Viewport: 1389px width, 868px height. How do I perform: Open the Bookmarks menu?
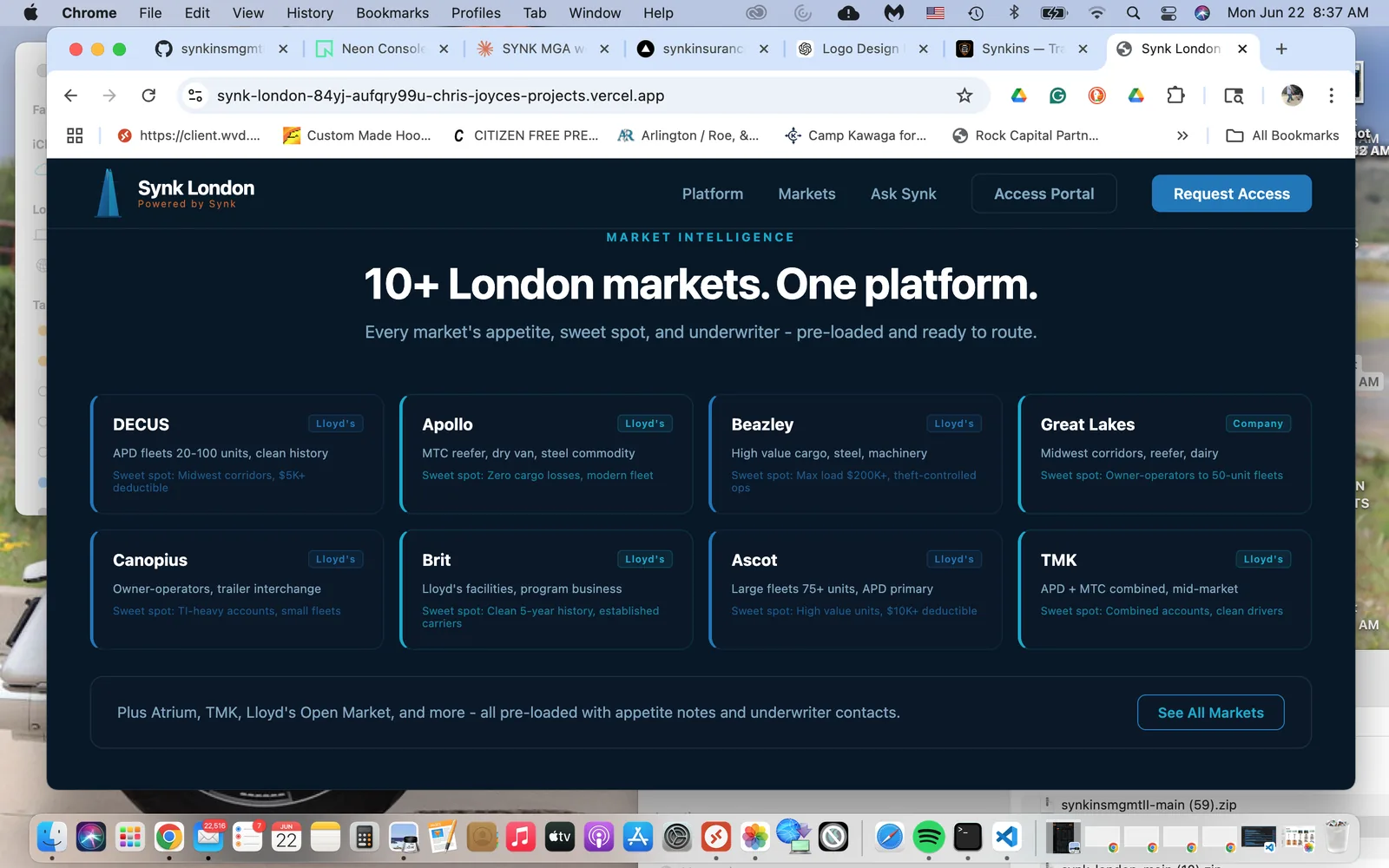(x=392, y=13)
